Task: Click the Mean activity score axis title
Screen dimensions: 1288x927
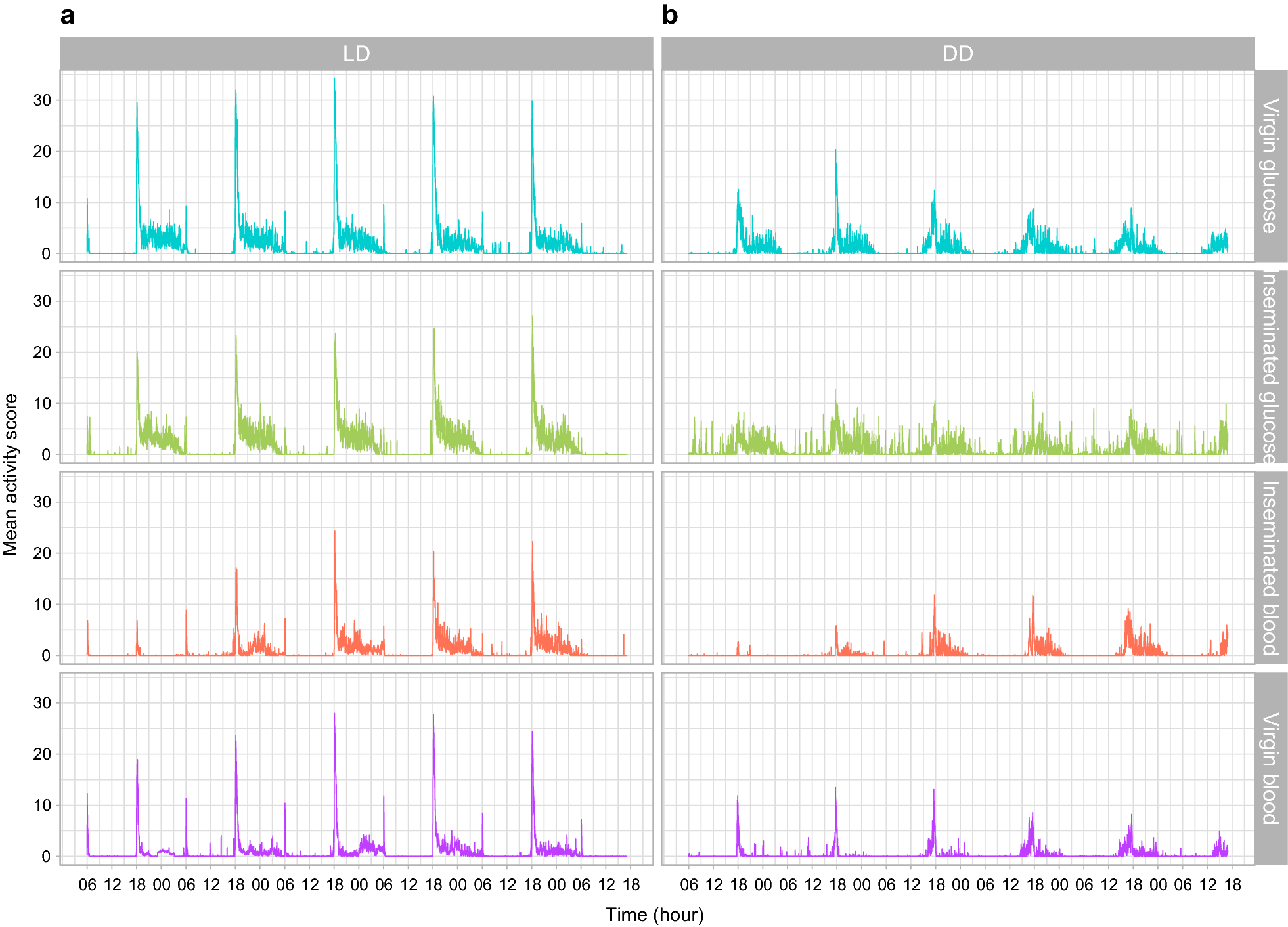Action: coord(10,474)
